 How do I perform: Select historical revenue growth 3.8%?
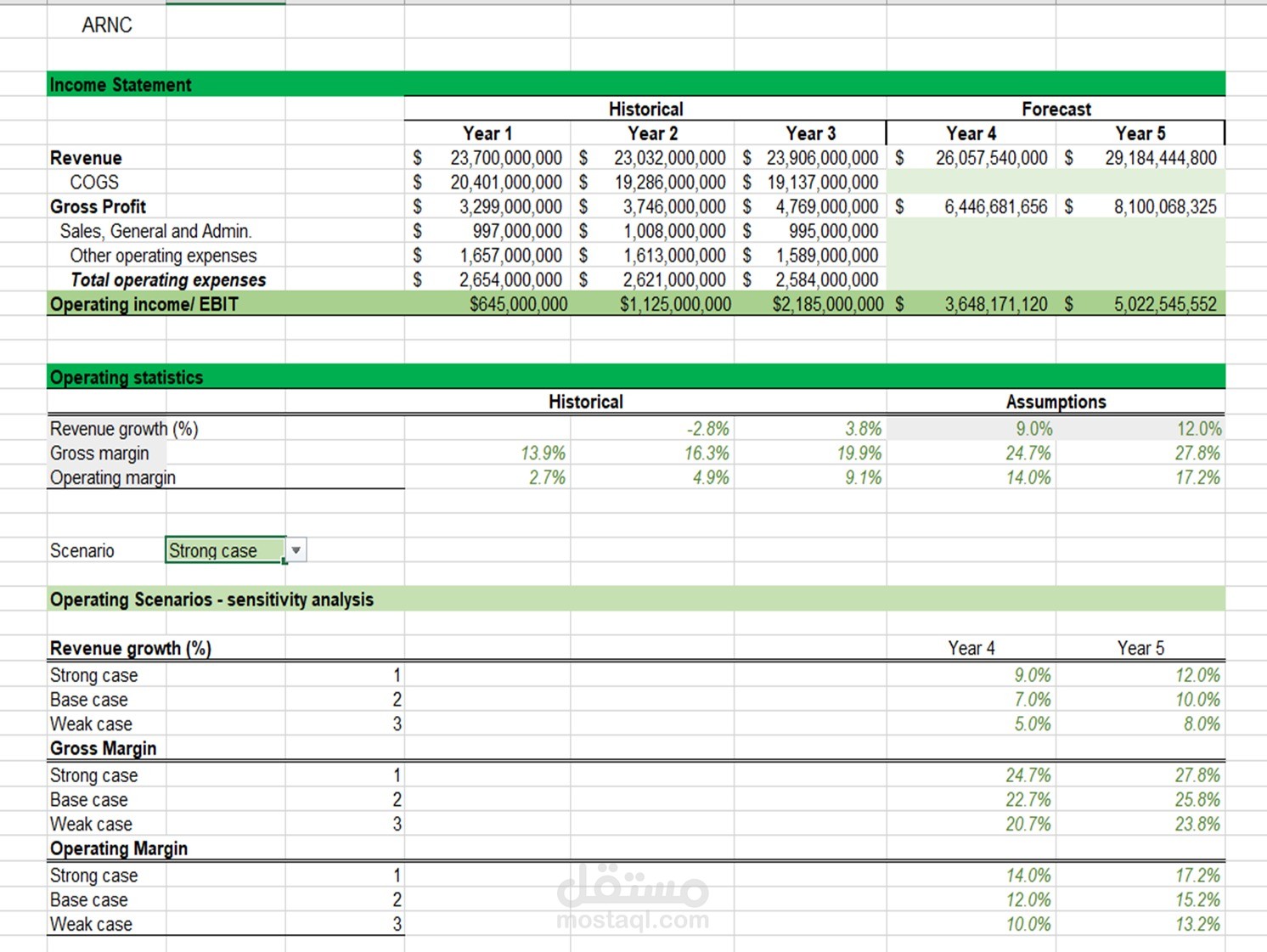[864, 429]
